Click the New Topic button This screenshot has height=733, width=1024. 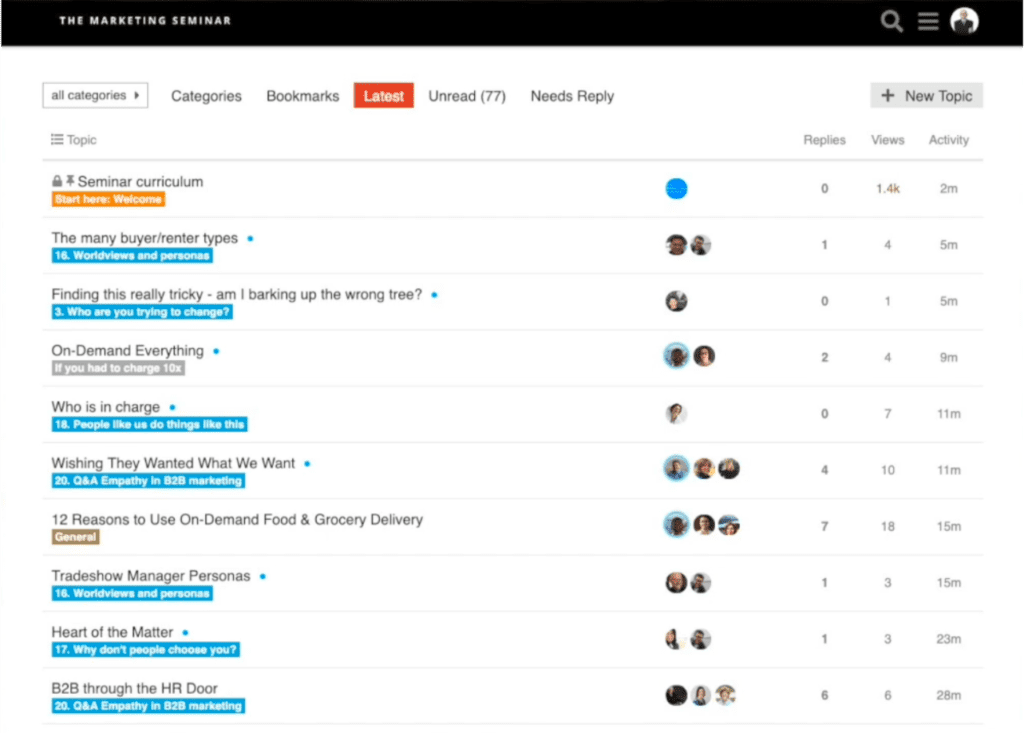927,96
